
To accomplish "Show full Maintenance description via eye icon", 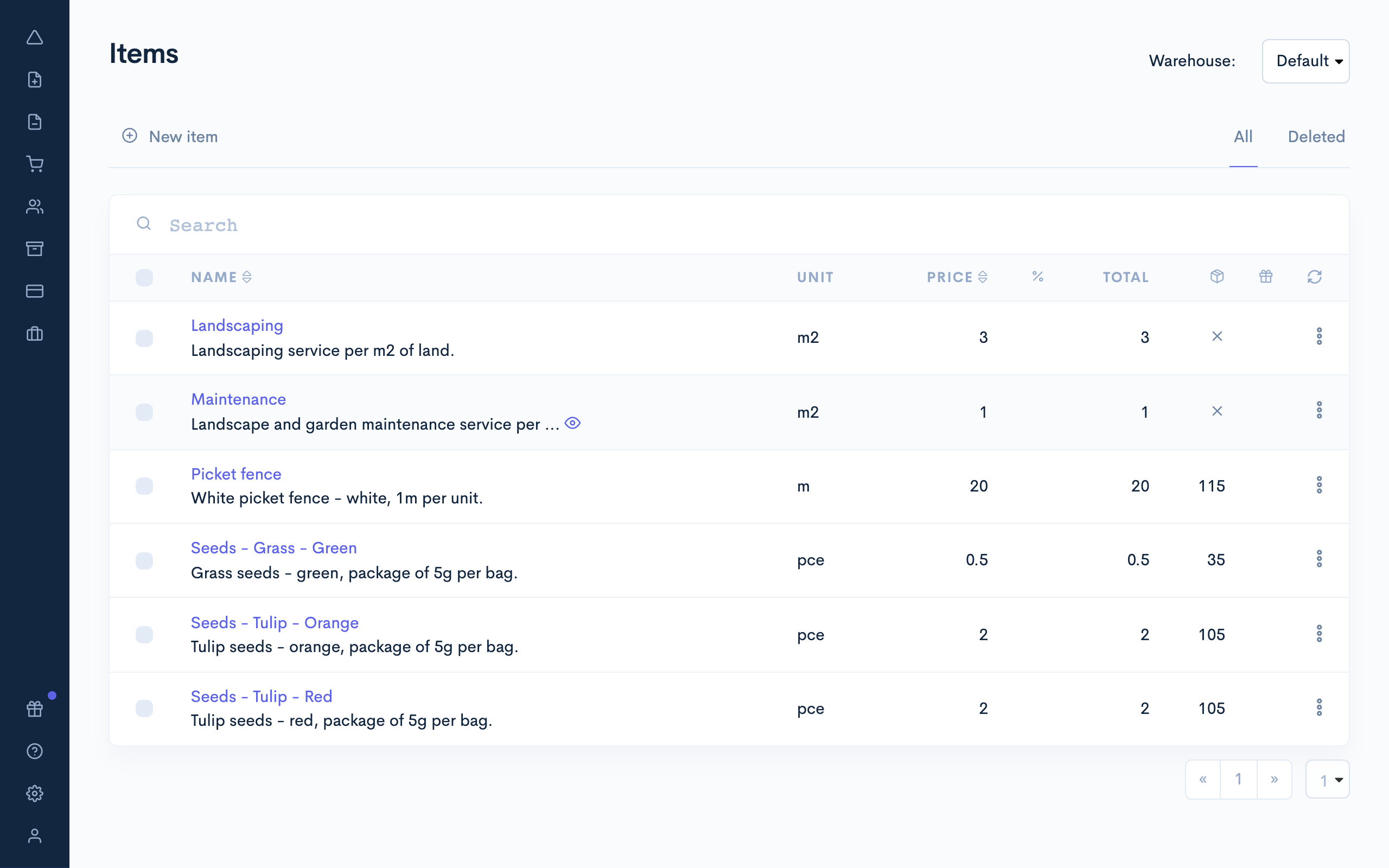I will (x=572, y=424).
